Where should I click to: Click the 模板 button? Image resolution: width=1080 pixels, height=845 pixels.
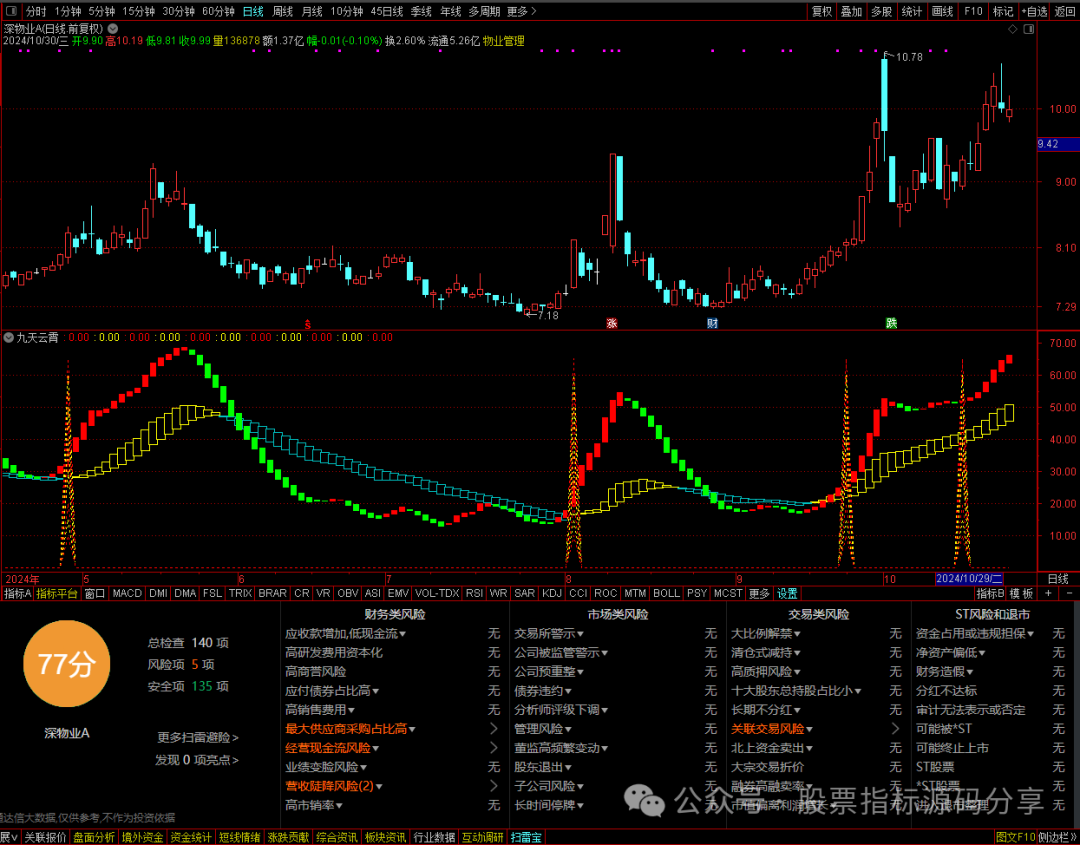pos(1021,594)
